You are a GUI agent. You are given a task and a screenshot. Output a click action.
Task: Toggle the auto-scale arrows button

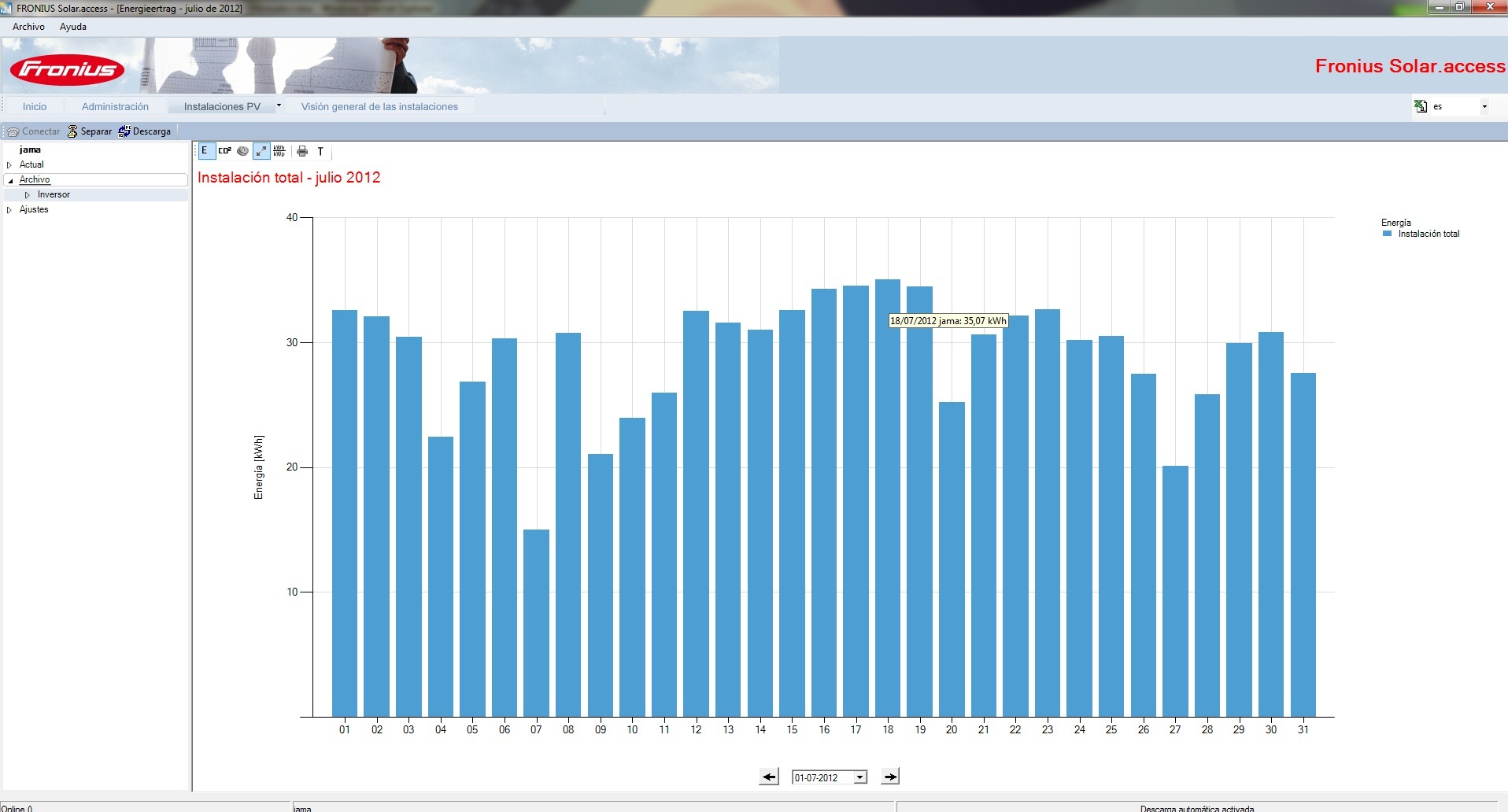pos(261,151)
